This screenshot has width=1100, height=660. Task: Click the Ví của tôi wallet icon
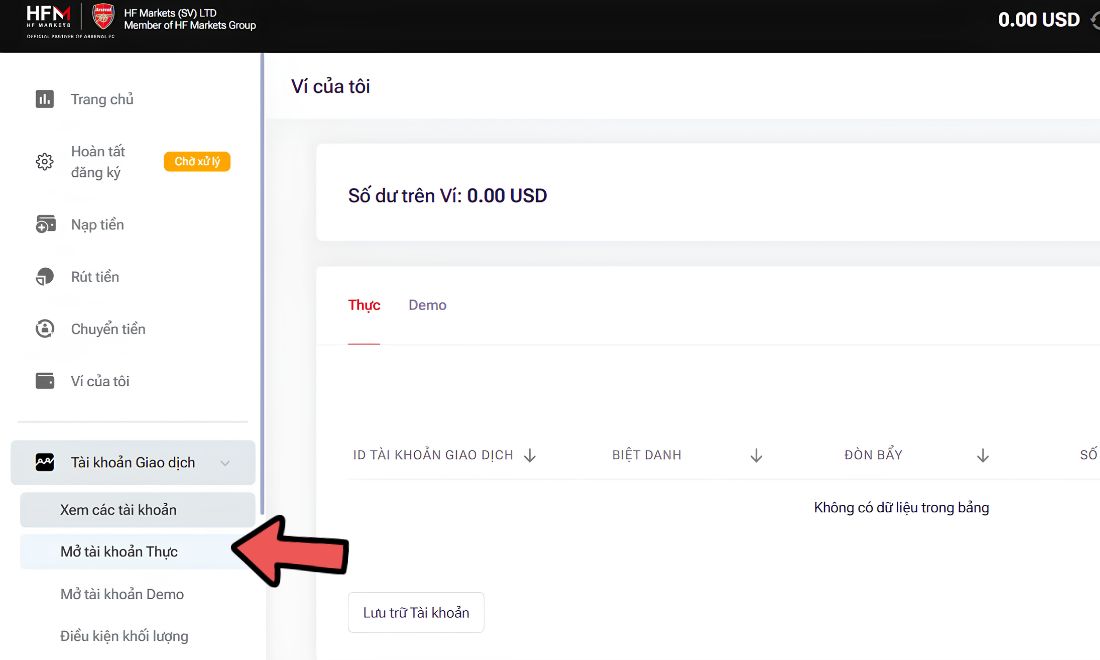click(x=44, y=381)
